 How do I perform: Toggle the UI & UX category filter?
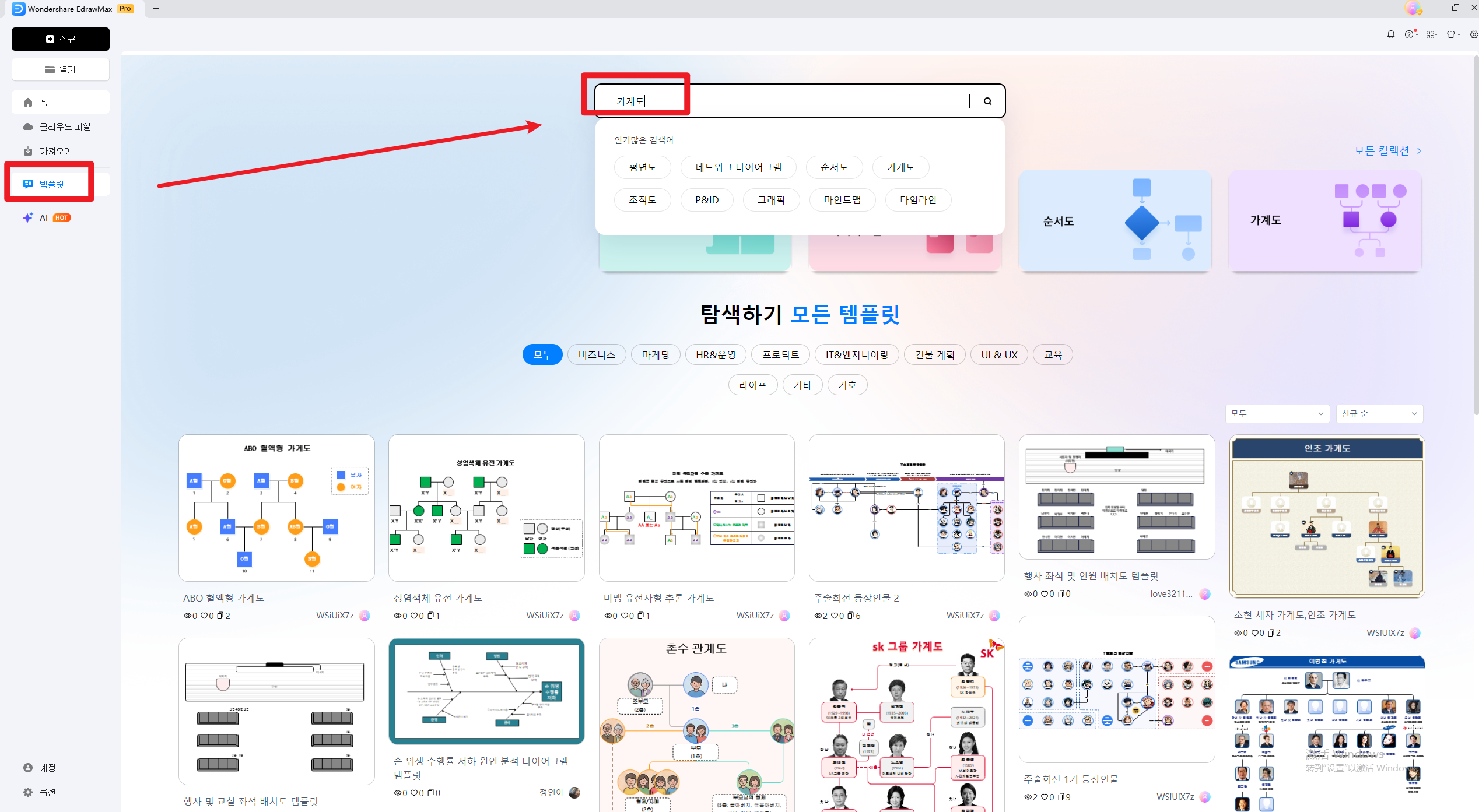click(x=998, y=354)
